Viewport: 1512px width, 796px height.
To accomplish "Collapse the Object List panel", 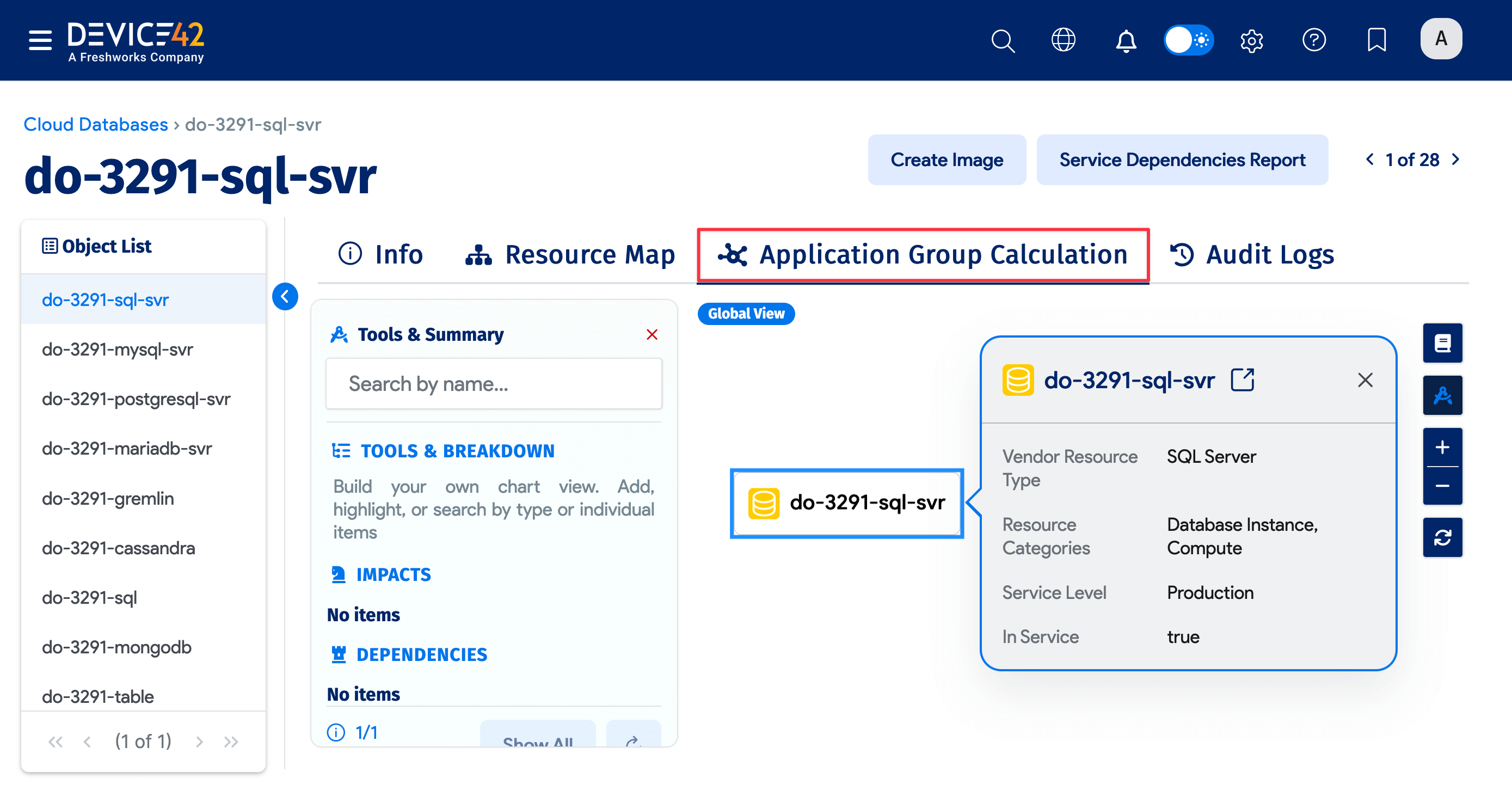I will point(285,296).
